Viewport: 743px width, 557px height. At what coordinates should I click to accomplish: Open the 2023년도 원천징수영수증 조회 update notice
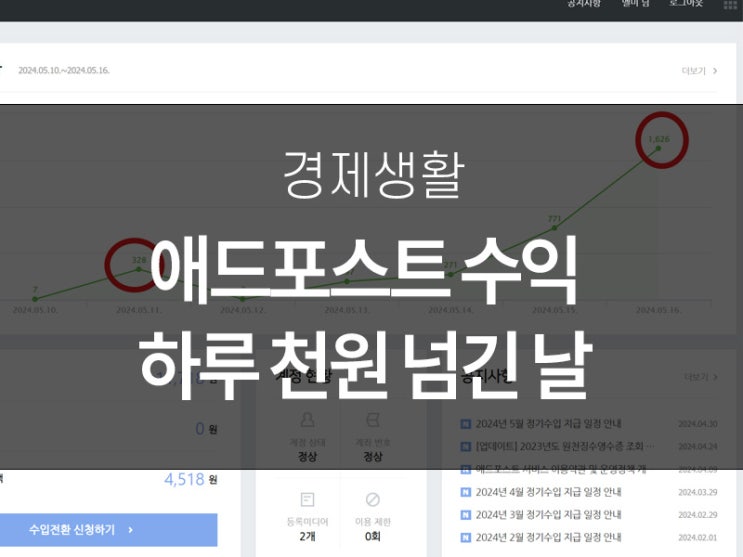[x=565, y=446]
